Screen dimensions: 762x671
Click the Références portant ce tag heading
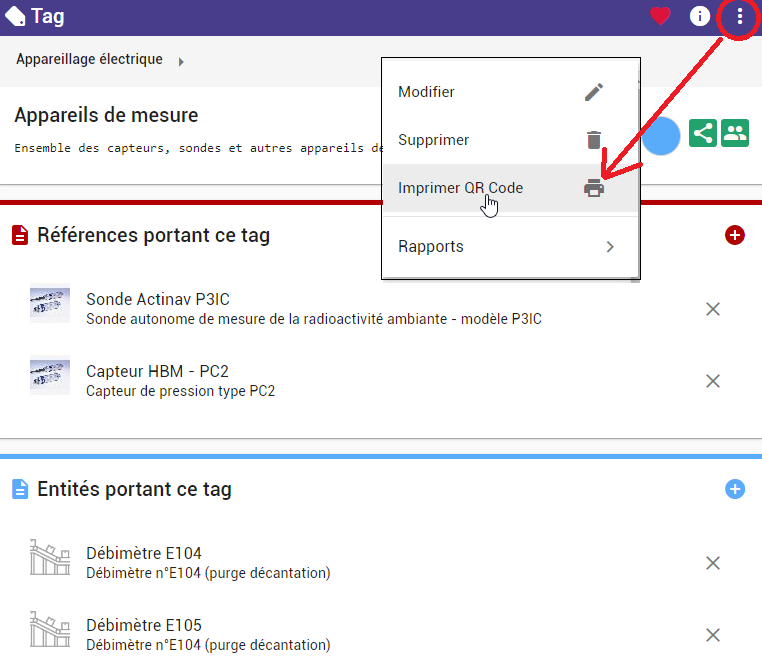click(154, 235)
